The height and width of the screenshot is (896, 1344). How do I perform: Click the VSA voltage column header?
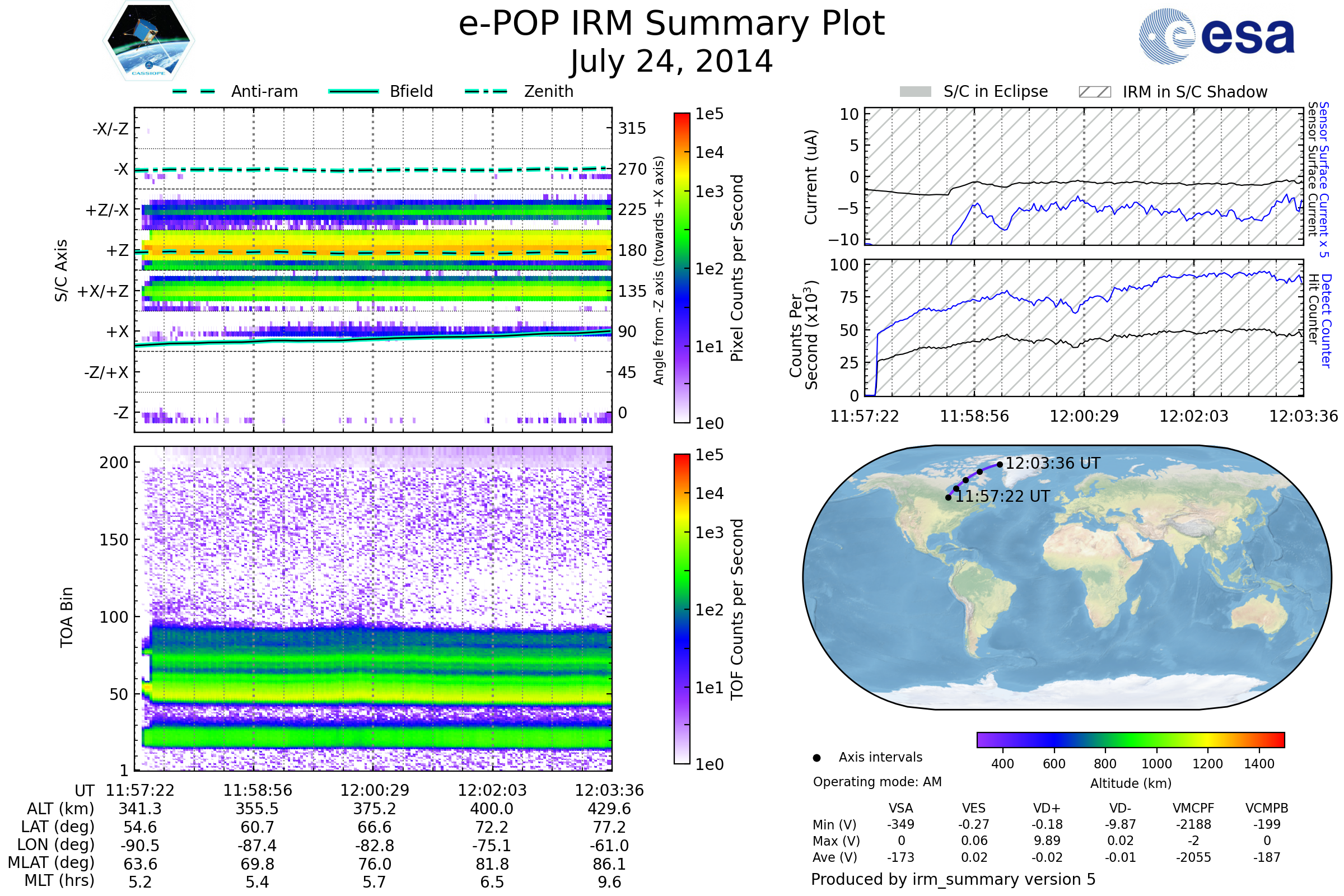click(x=900, y=808)
